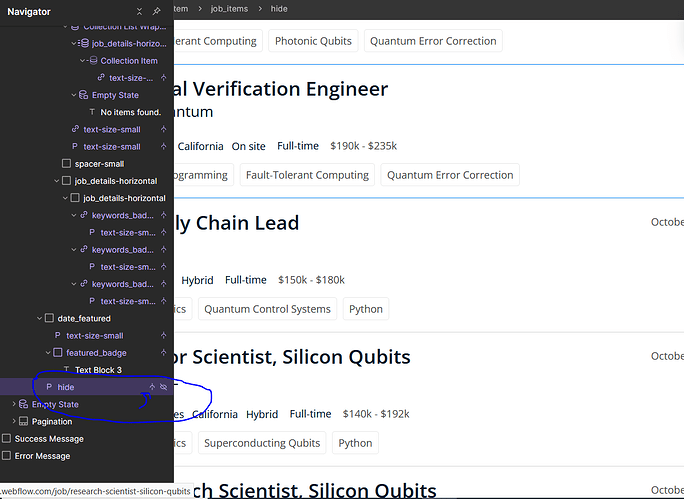The height and width of the screenshot is (499, 684).
Task: Click the Pagination element icon
Action: coord(24,421)
